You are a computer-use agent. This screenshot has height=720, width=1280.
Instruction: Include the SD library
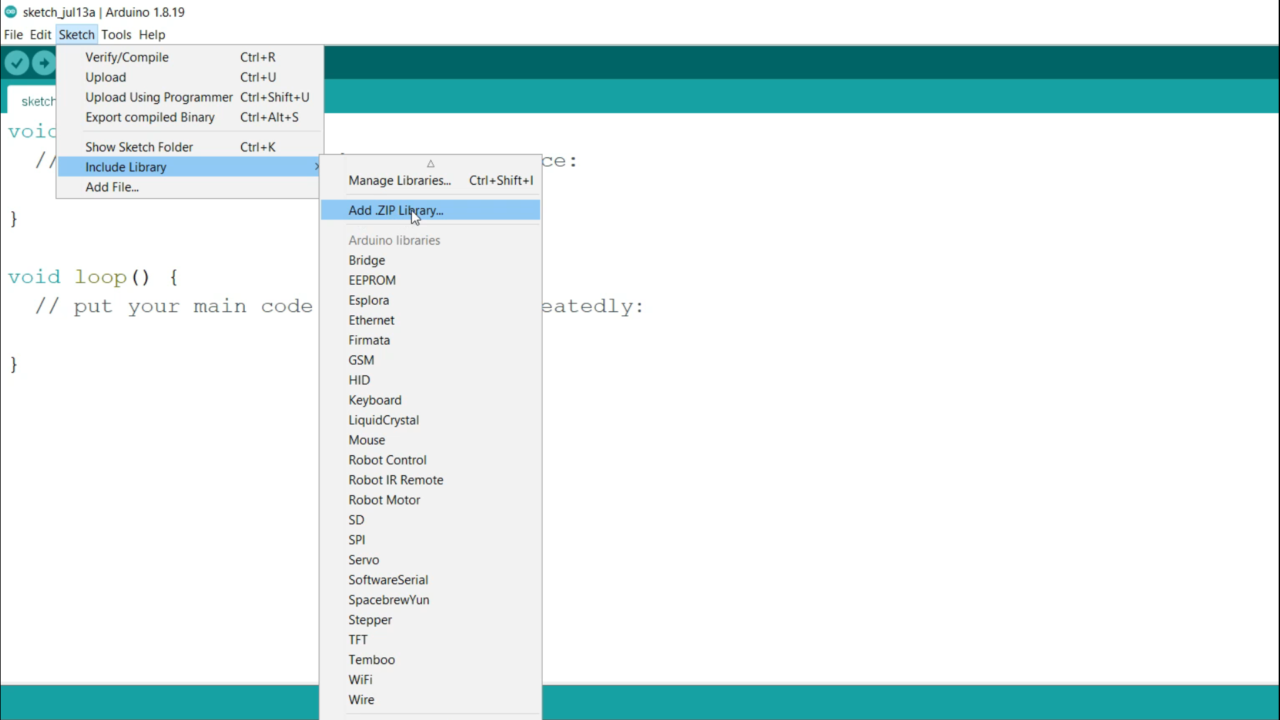pyautogui.click(x=430, y=520)
